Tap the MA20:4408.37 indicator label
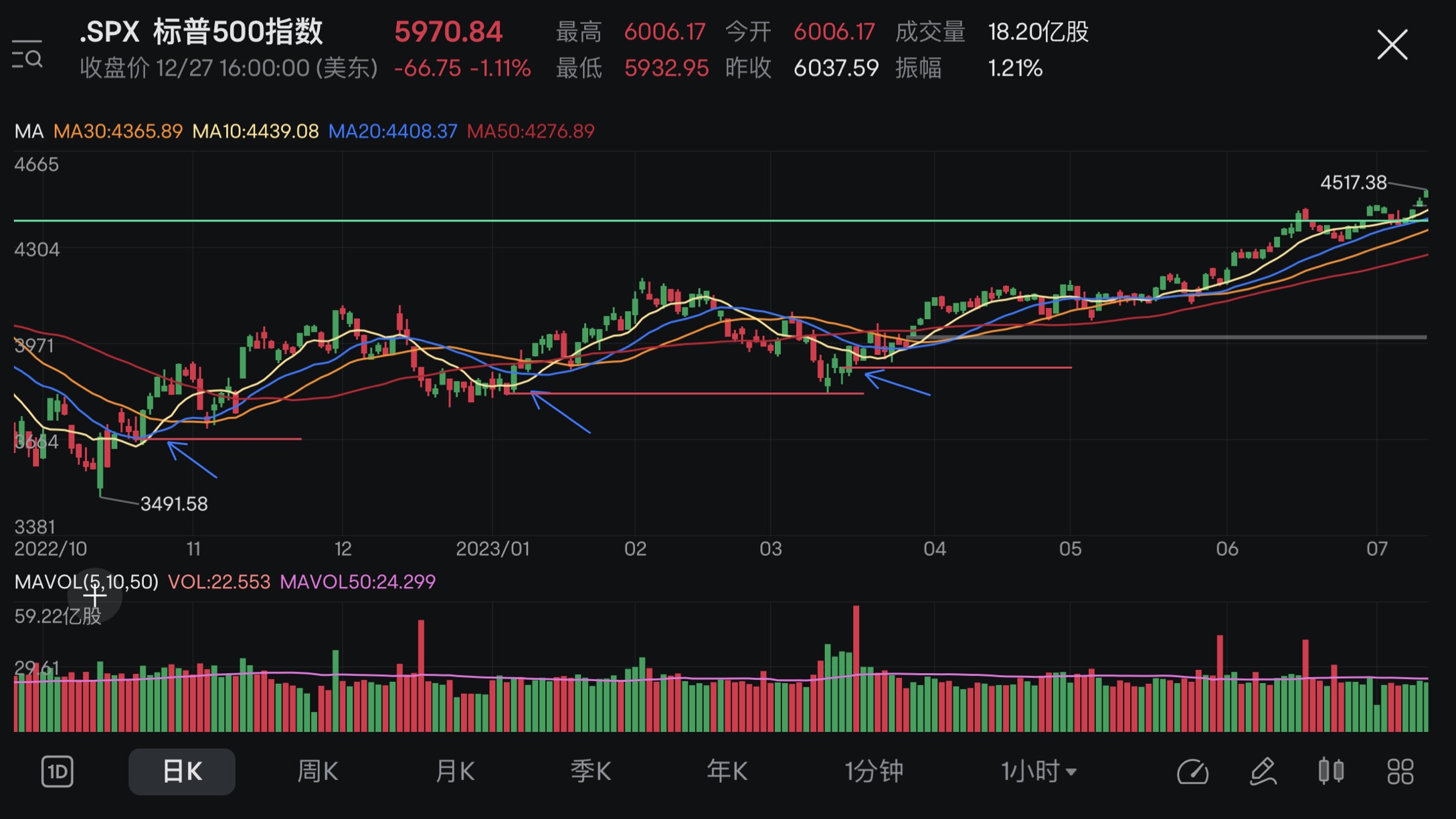This screenshot has width=1456, height=819. click(393, 131)
